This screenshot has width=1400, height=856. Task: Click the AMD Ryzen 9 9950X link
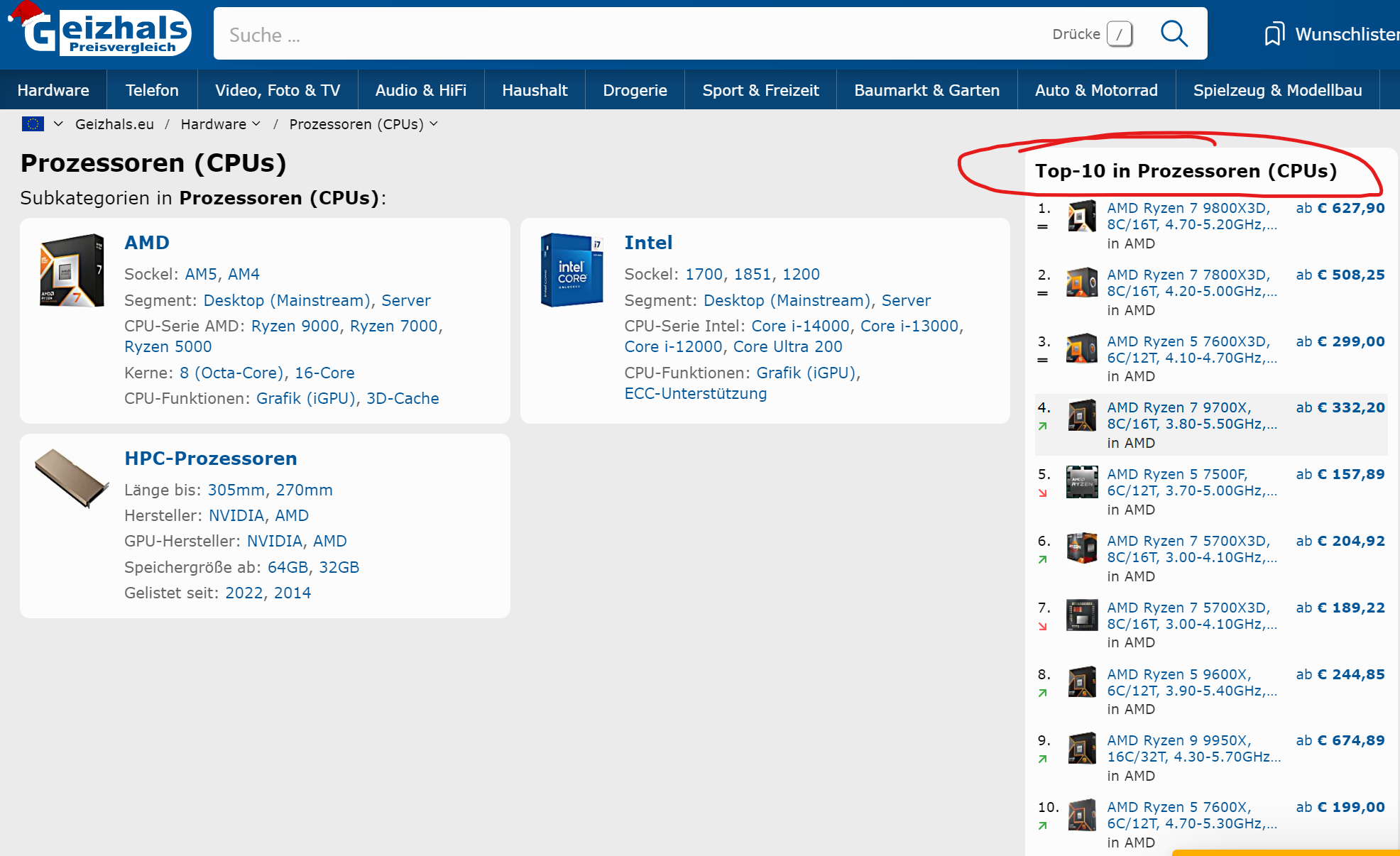1178,740
